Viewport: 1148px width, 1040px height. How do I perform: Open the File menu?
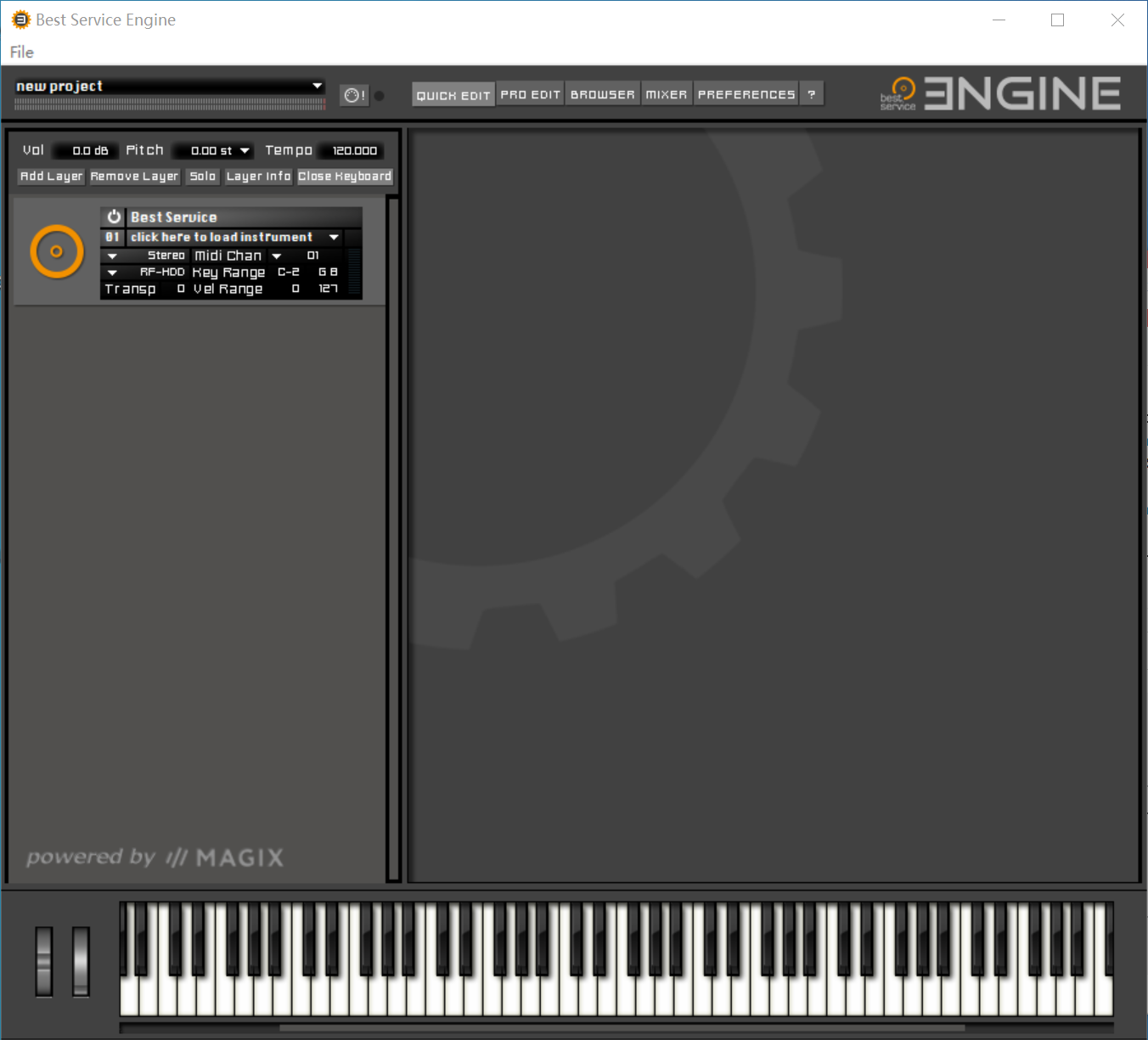pos(22,52)
